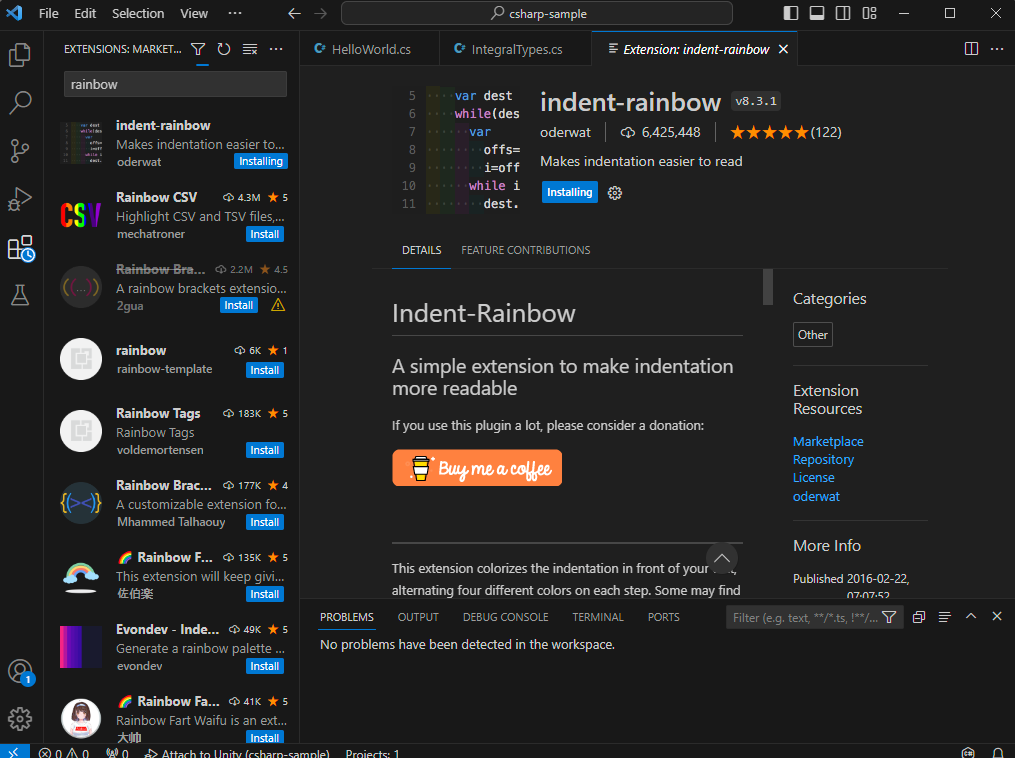Open the License link
The width and height of the screenshot is (1015, 758).
(814, 478)
